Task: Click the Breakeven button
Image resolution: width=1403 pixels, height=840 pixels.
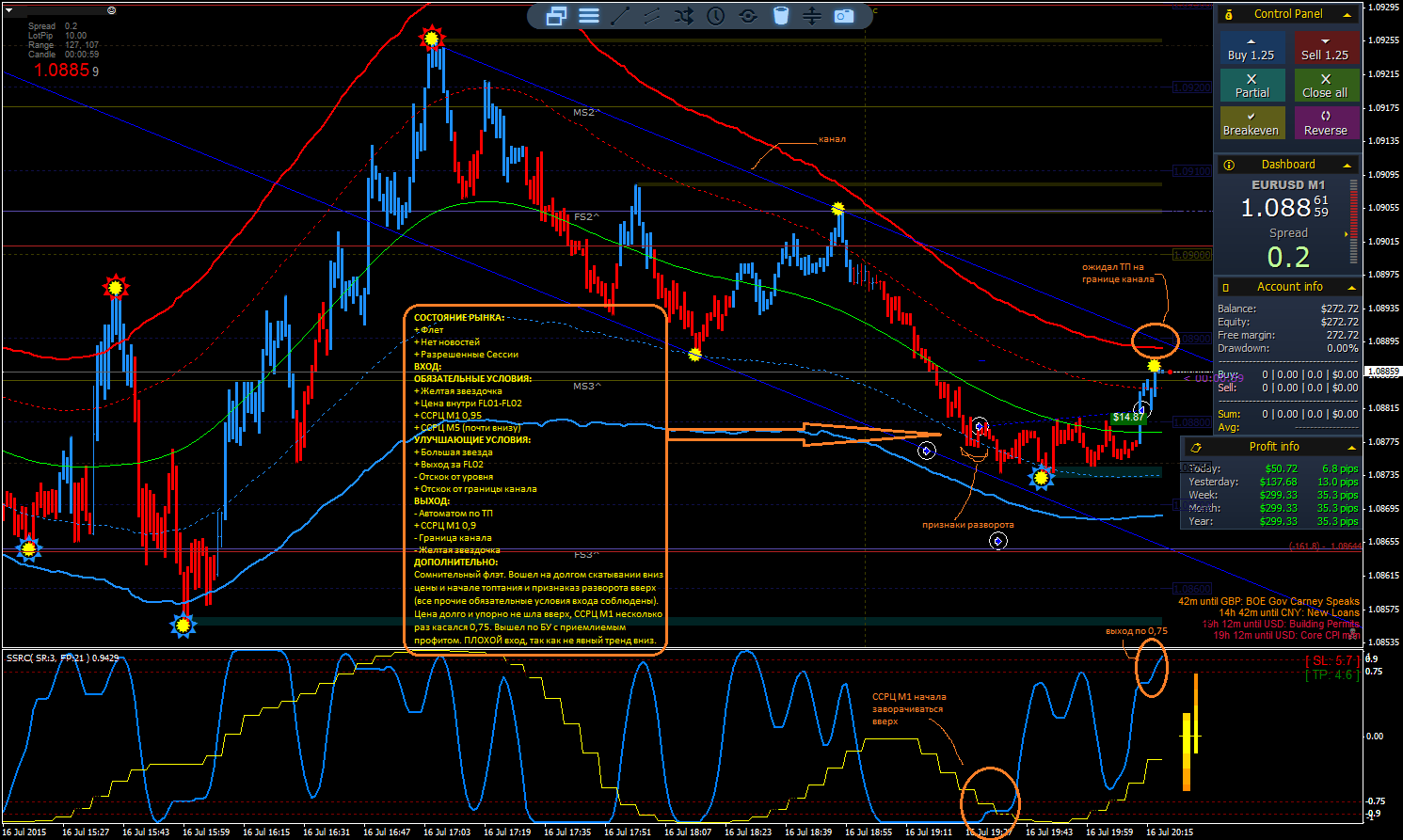Action: coord(1252,123)
